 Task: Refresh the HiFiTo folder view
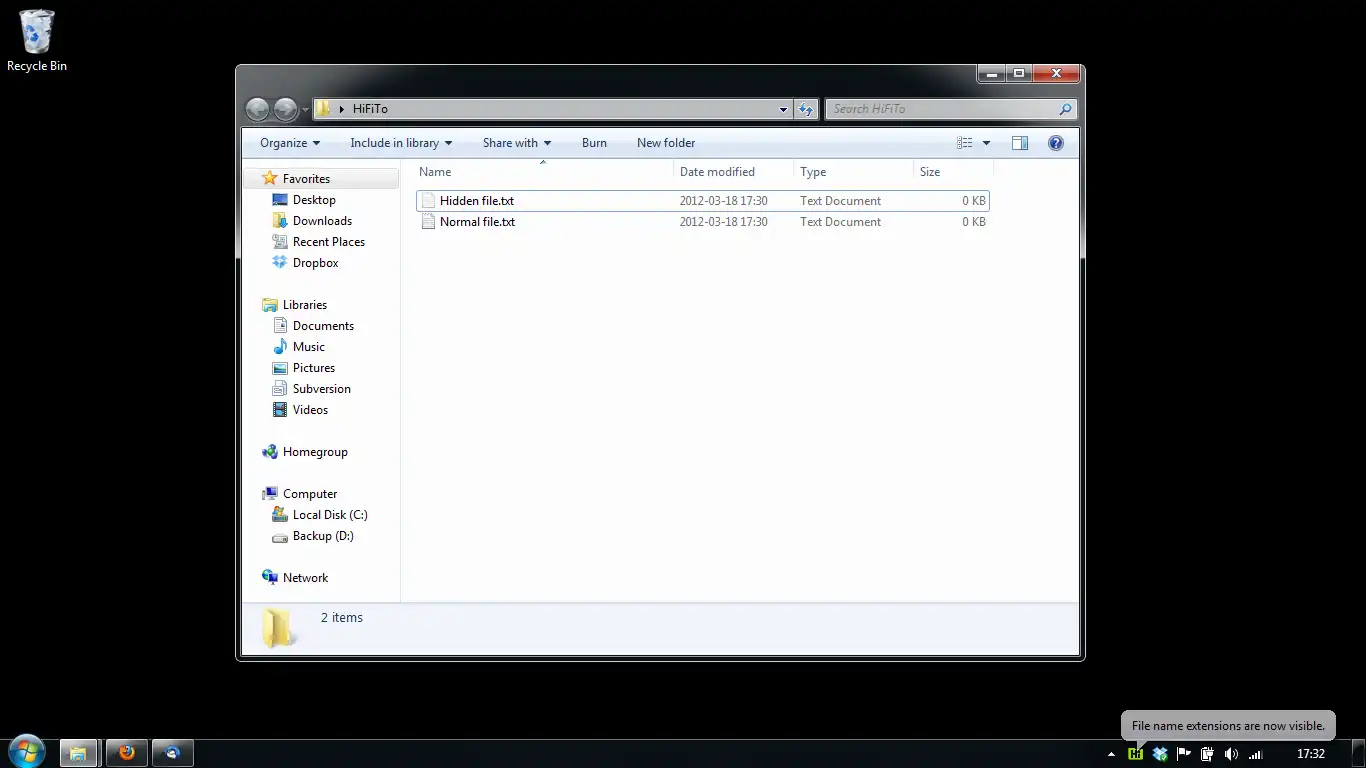tap(807, 109)
